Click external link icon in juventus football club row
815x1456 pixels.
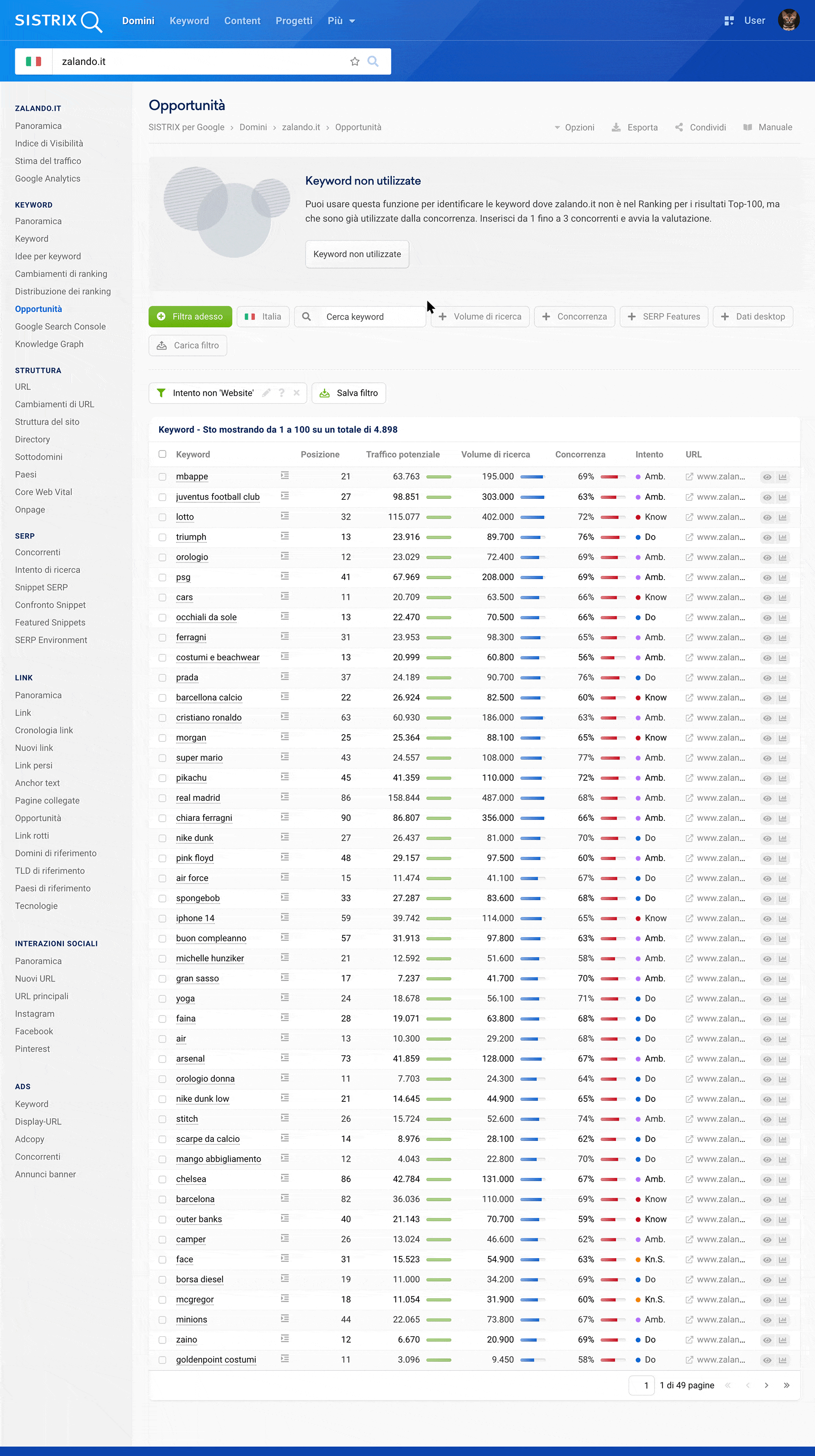pyautogui.click(x=689, y=497)
